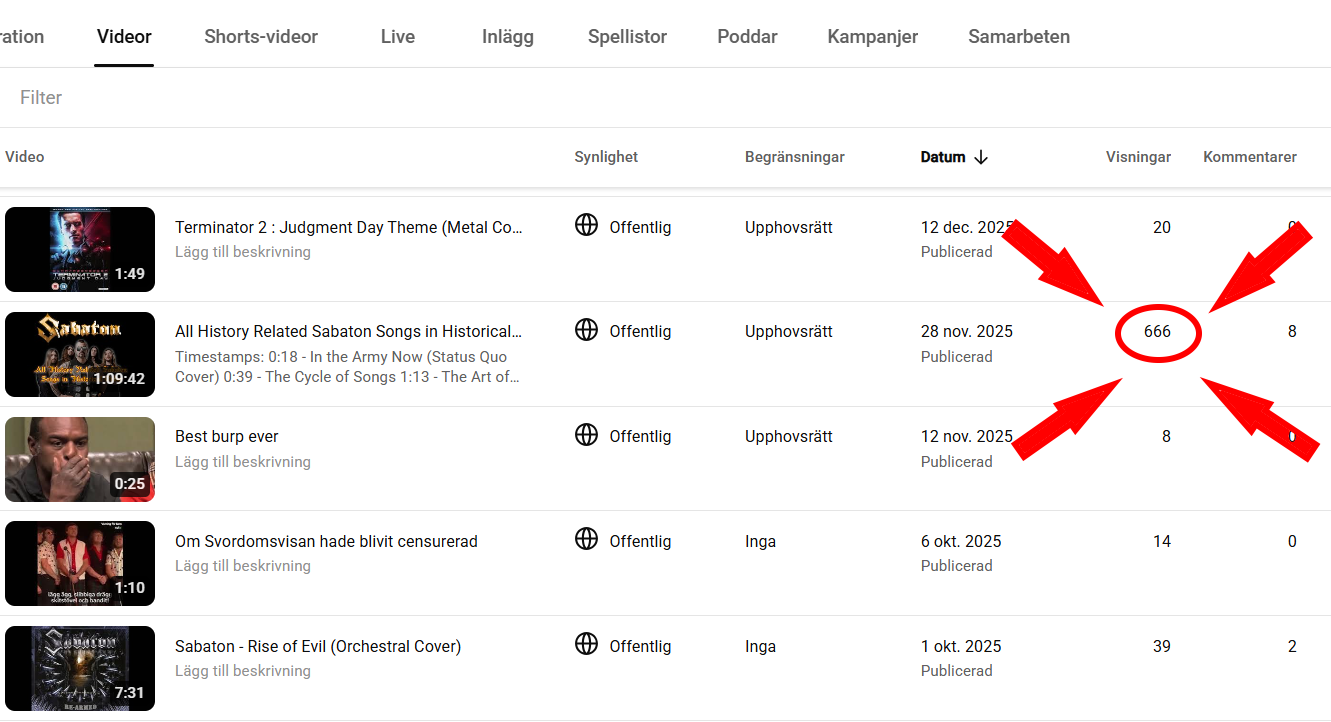Click globe icon for Rise of Evil video

587,643
